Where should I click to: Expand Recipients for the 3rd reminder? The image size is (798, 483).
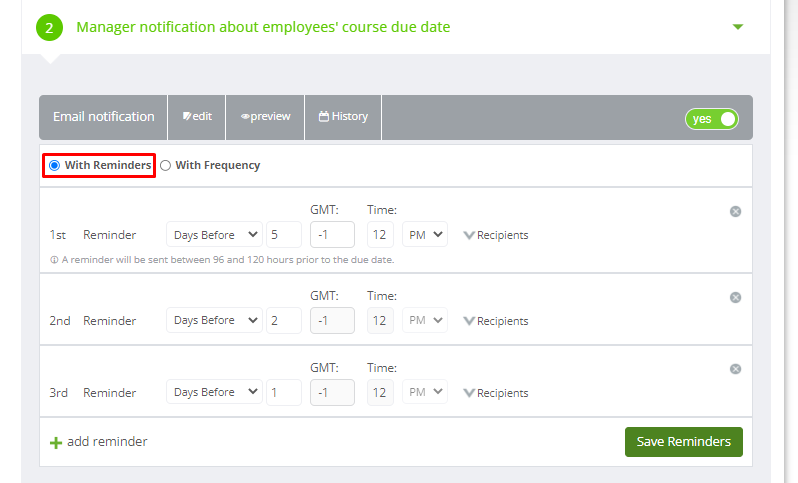(x=496, y=393)
